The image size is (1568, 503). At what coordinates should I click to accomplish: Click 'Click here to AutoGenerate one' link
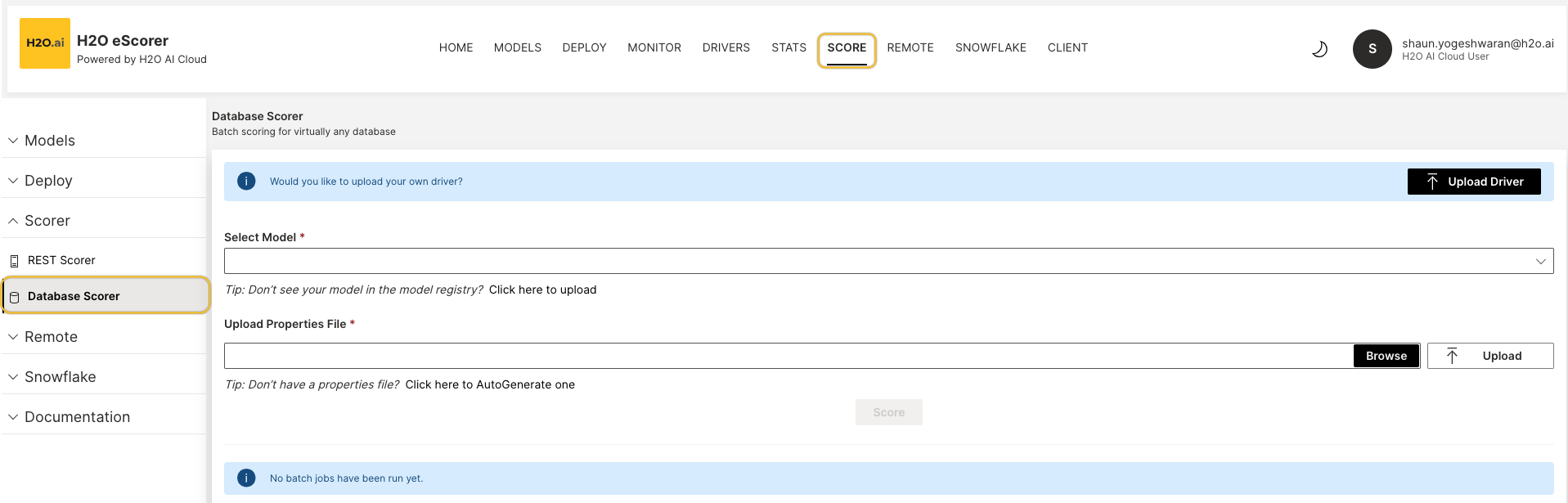pos(490,384)
